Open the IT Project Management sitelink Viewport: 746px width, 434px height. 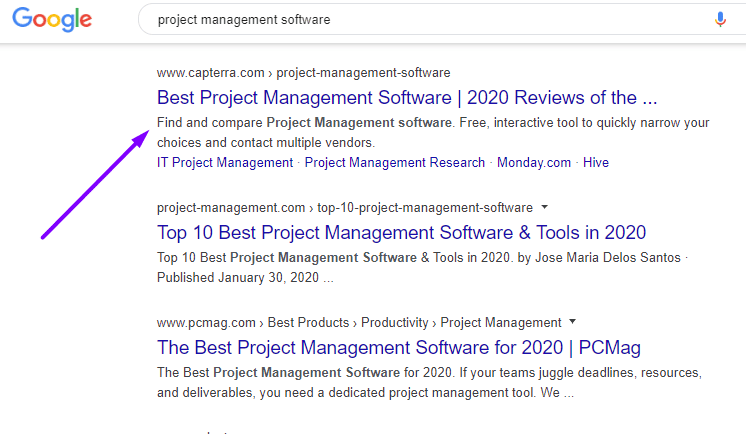(x=225, y=163)
